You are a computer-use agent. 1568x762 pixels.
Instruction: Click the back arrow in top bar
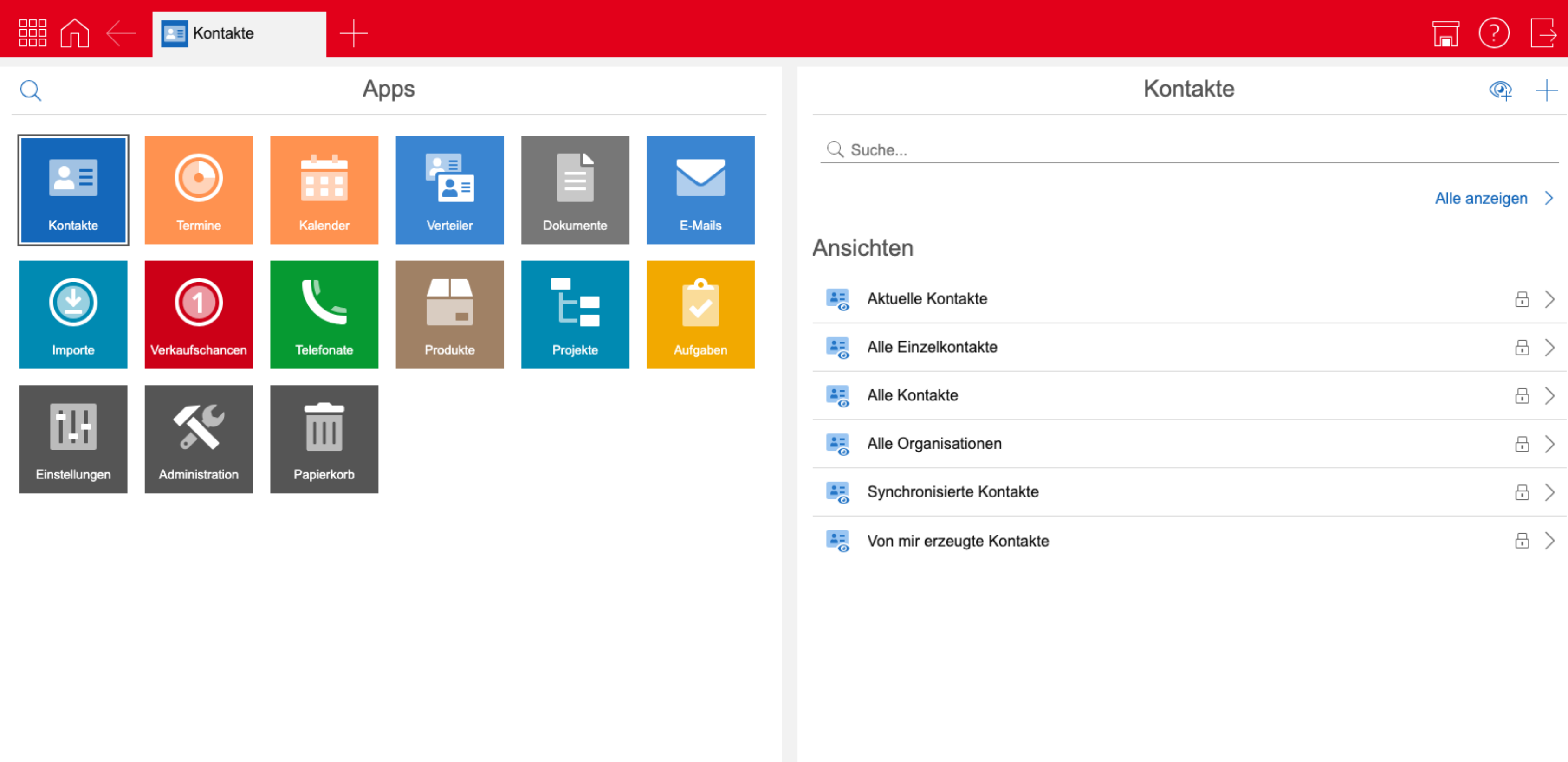(121, 33)
